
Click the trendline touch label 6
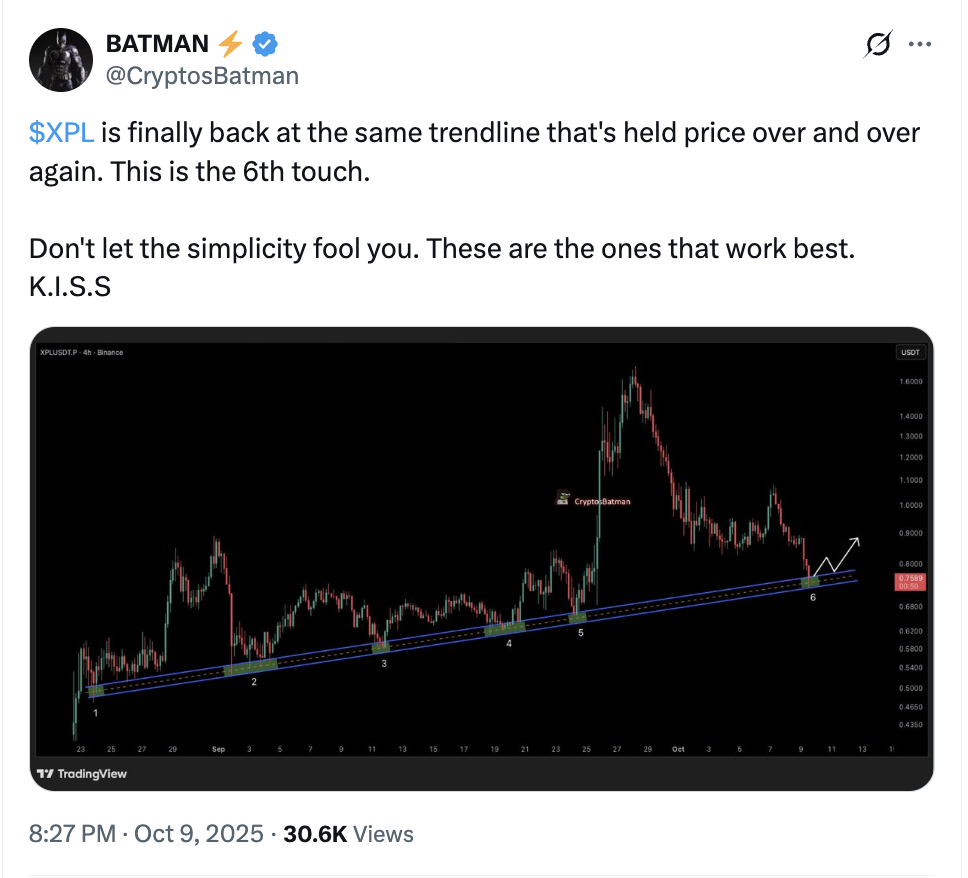point(812,597)
